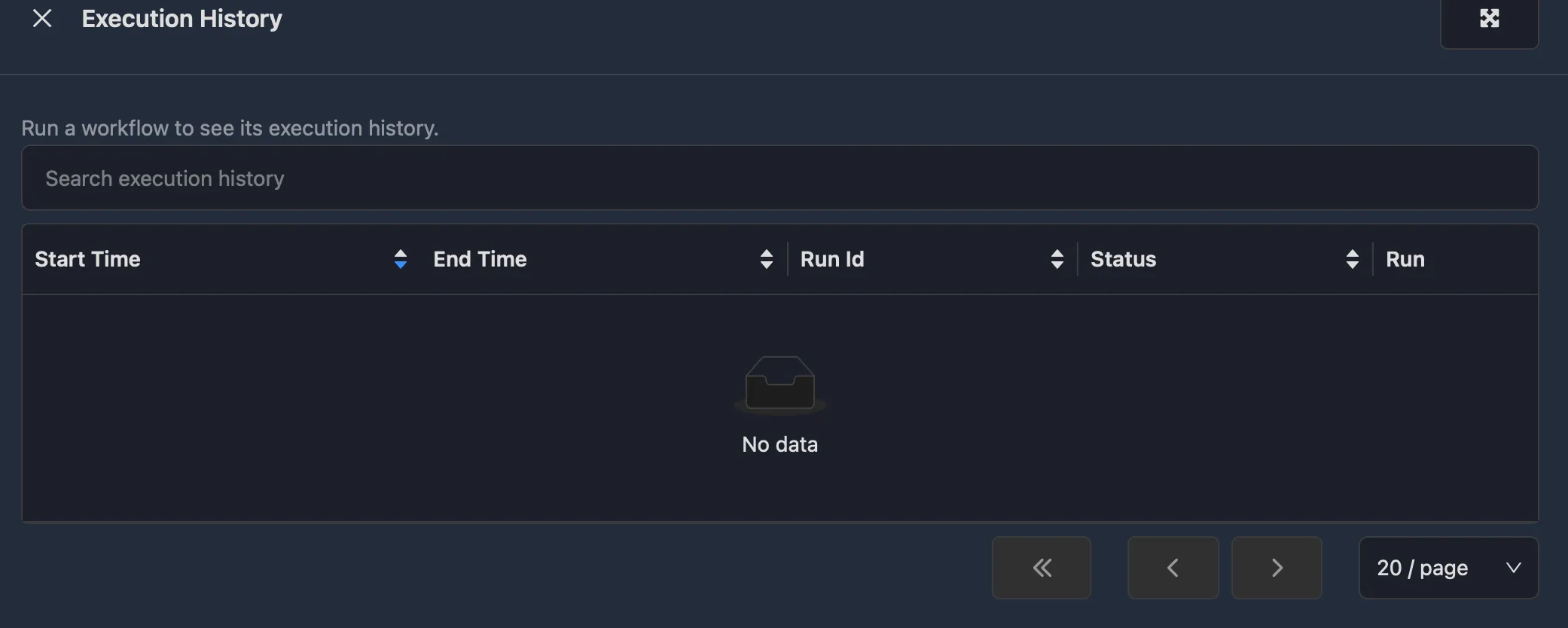Screen dimensions: 1568x628
Task: Open the 20 / page dropdown
Action: (1448, 568)
